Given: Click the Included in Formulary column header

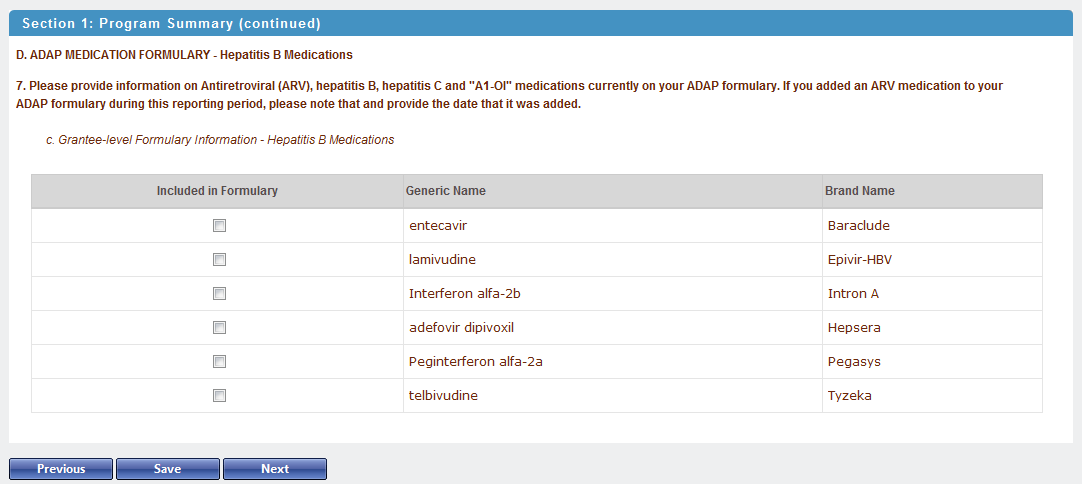Looking at the screenshot, I should tap(217, 191).
